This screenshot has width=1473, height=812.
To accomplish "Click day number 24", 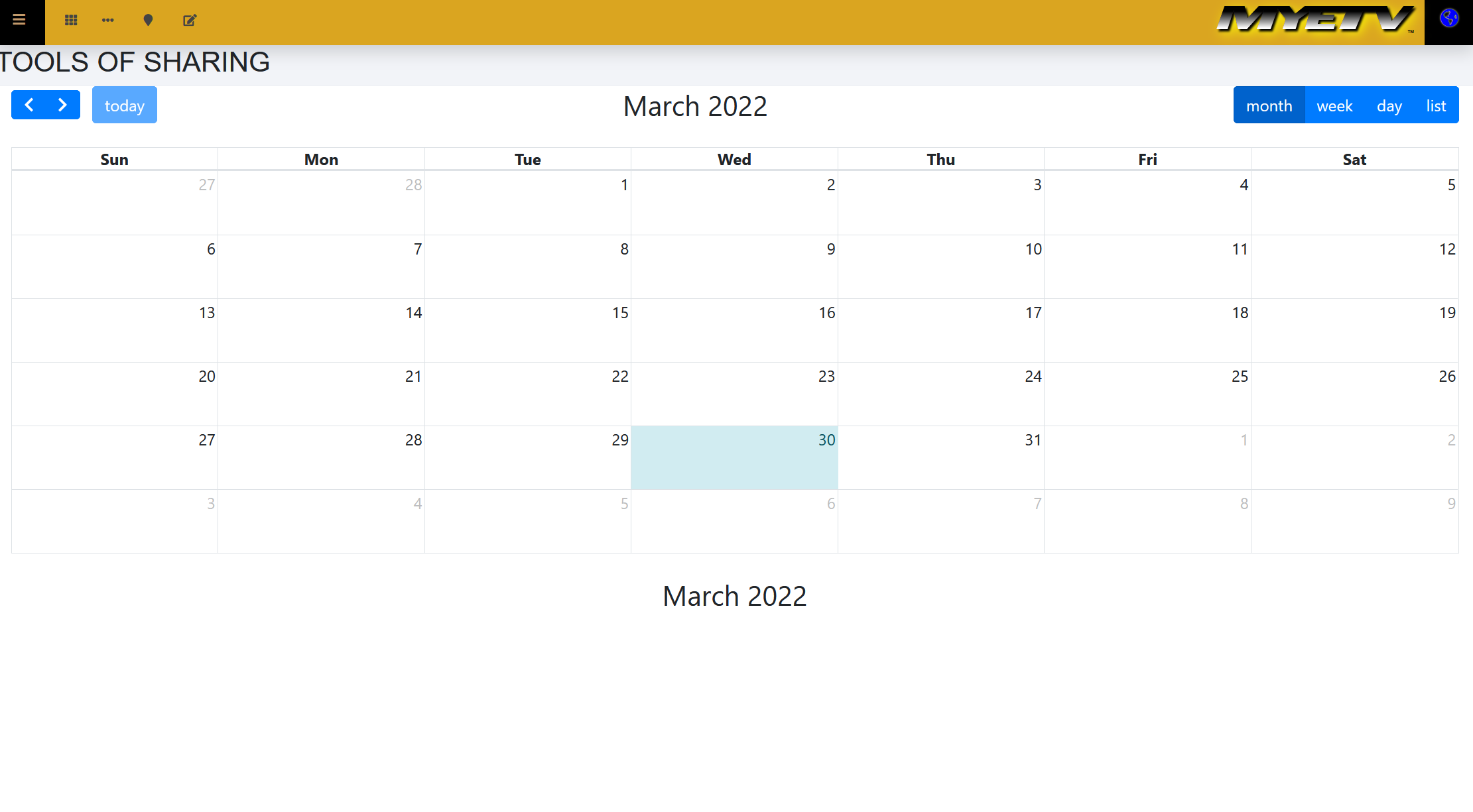I will click(x=1033, y=377).
